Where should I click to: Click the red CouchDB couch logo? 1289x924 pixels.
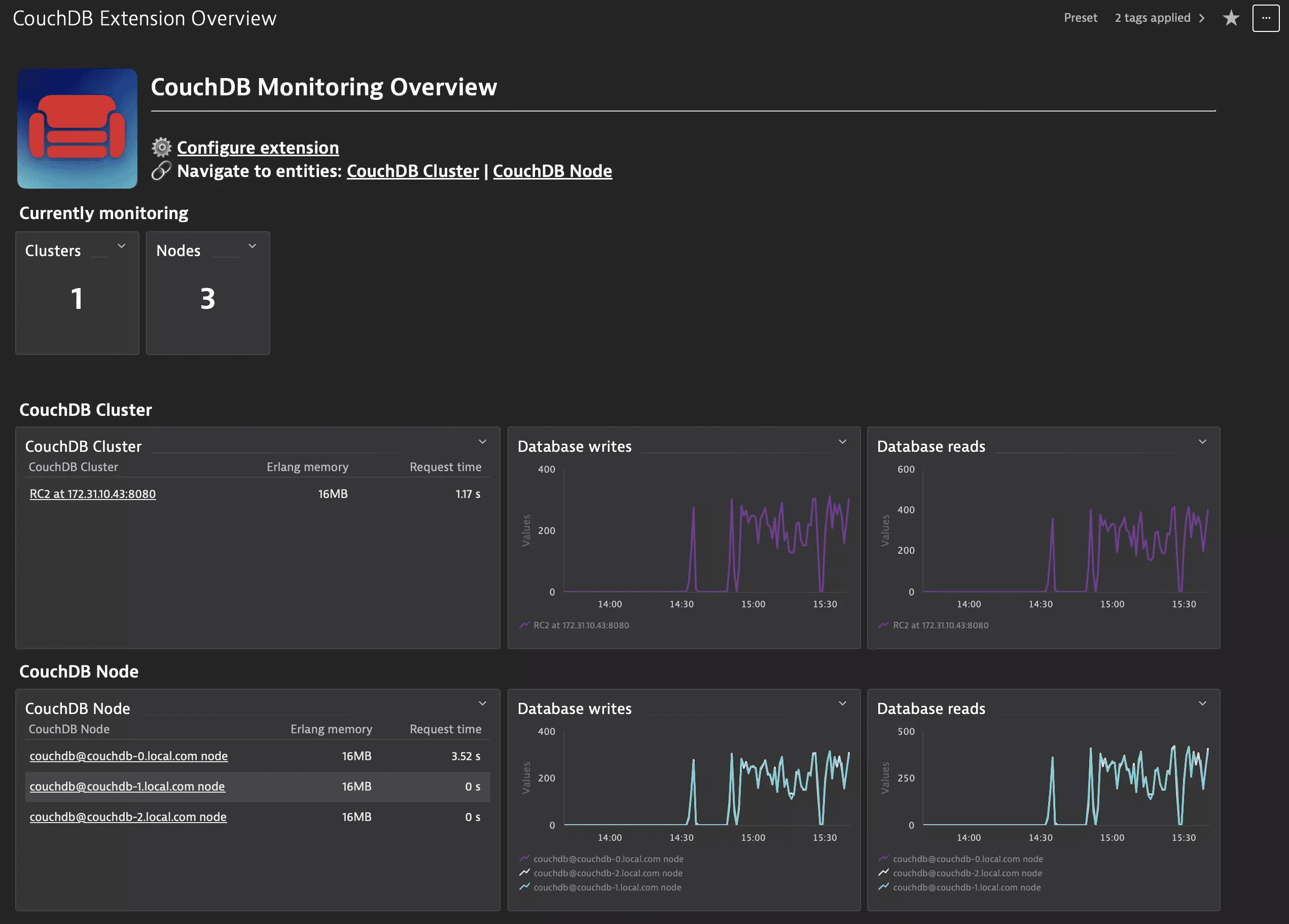coord(77,128)
